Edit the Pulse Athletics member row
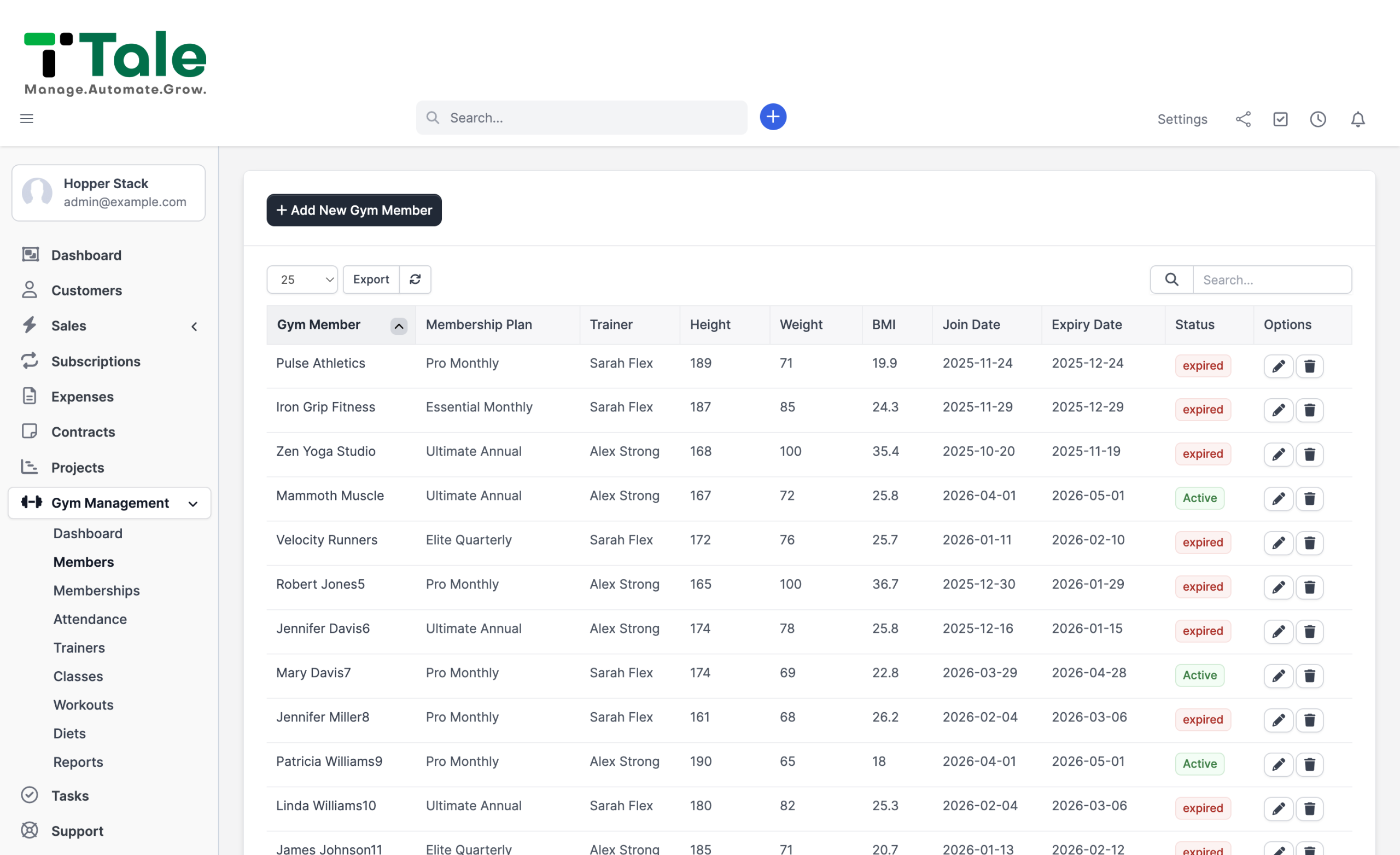This screenshot has height=855, width=1400. click(1279, 365)
